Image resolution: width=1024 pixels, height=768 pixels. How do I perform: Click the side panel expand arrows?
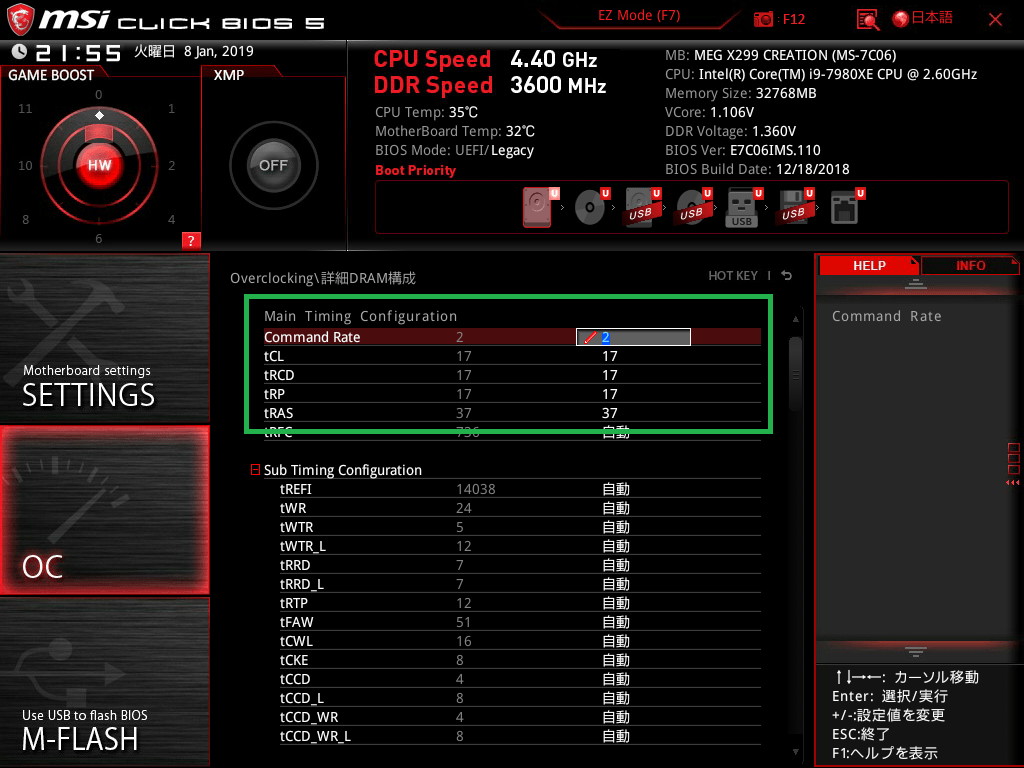(1013, 483)
